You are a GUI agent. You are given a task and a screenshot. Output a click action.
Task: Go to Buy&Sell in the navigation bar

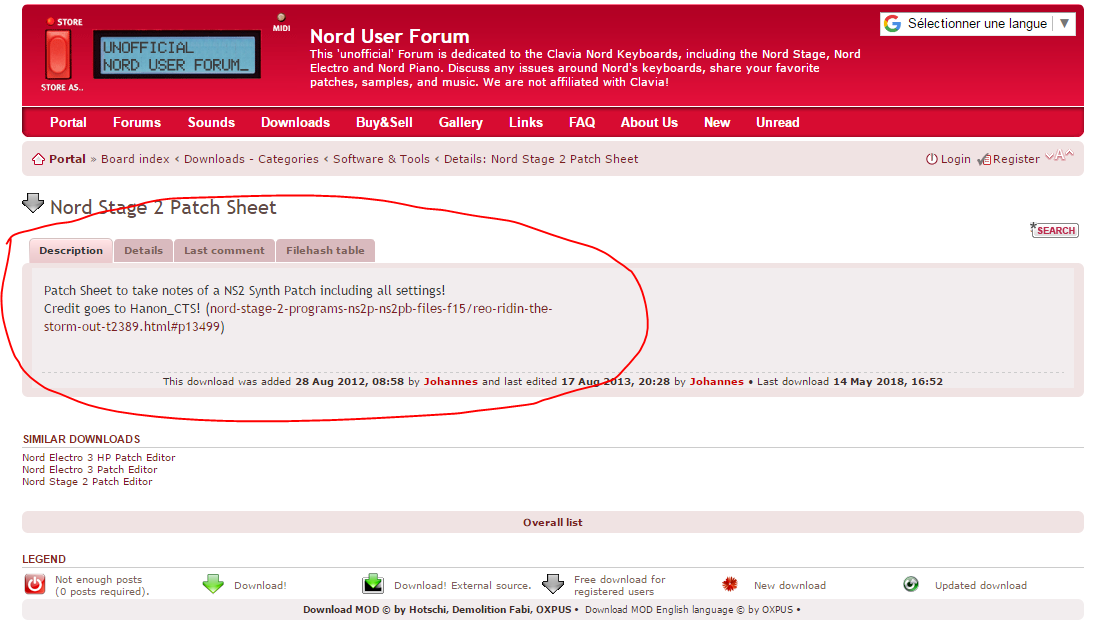pos(384,122)
